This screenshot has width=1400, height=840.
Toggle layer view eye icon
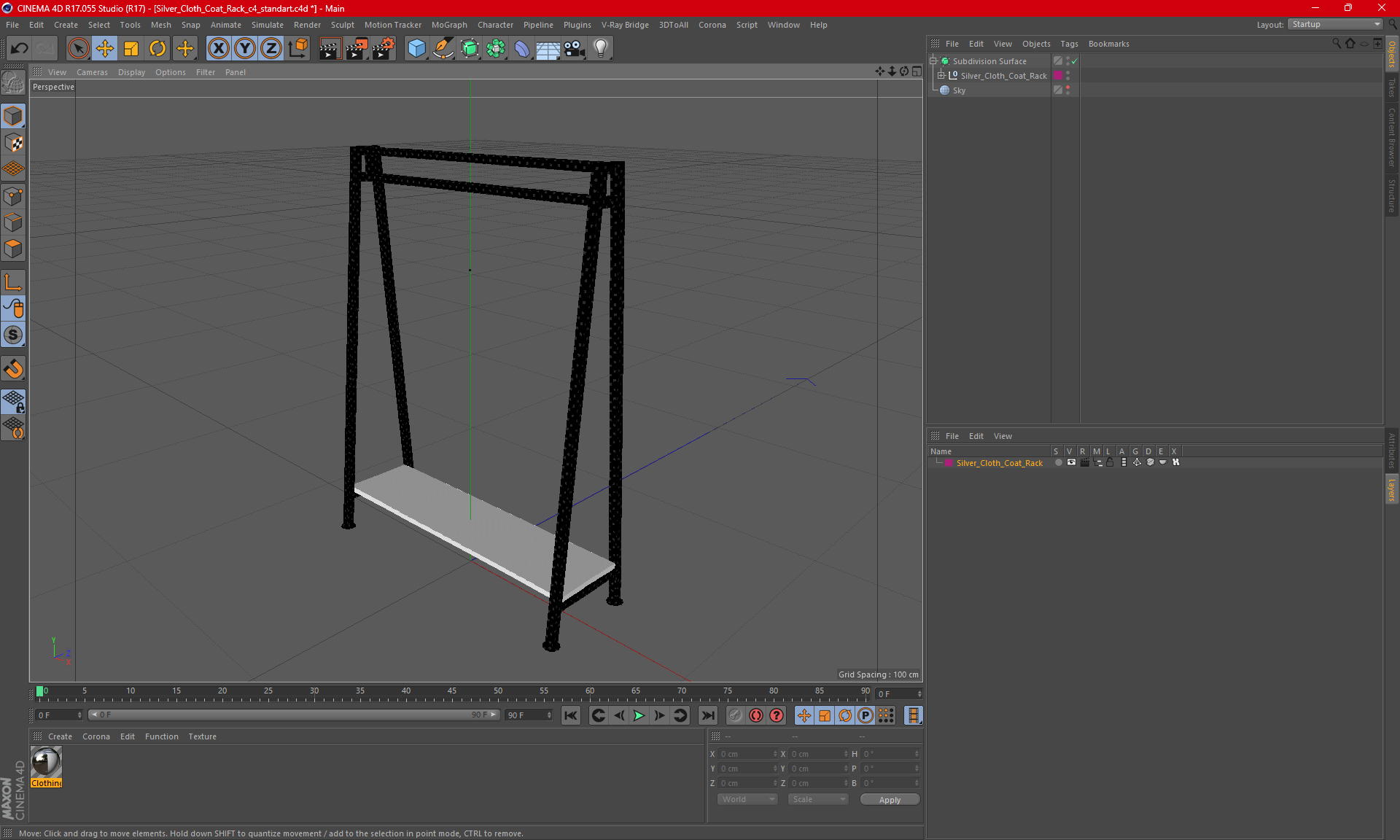[x=1071, y=462]
